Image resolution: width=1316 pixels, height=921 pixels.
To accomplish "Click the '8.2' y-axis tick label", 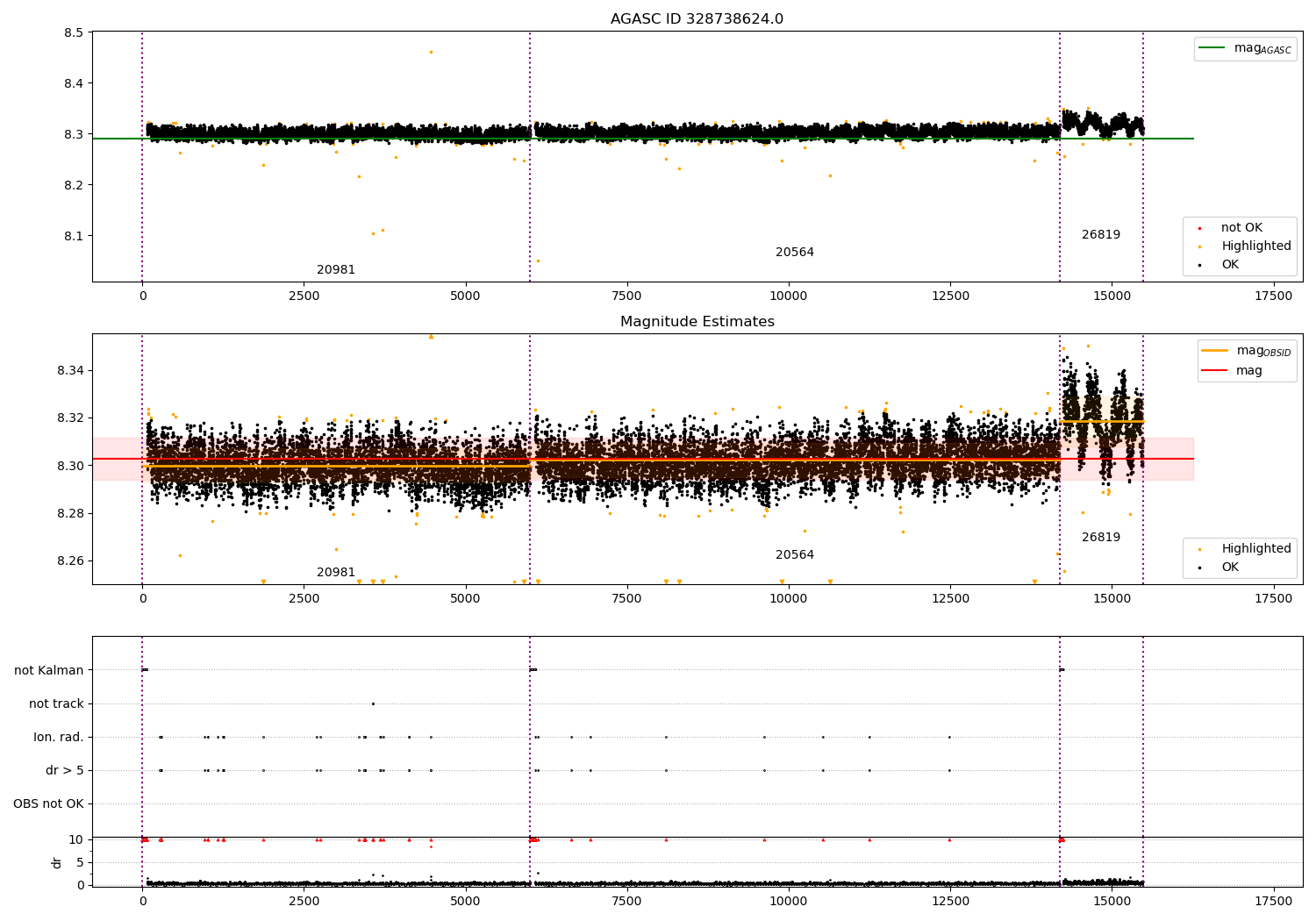I will [x=74, y=185].
